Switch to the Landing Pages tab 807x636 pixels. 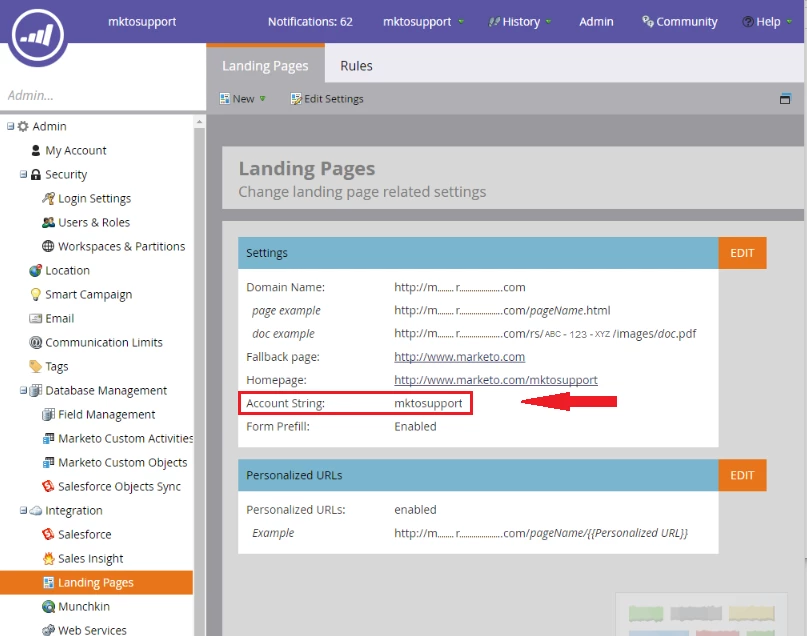(265, 65)
